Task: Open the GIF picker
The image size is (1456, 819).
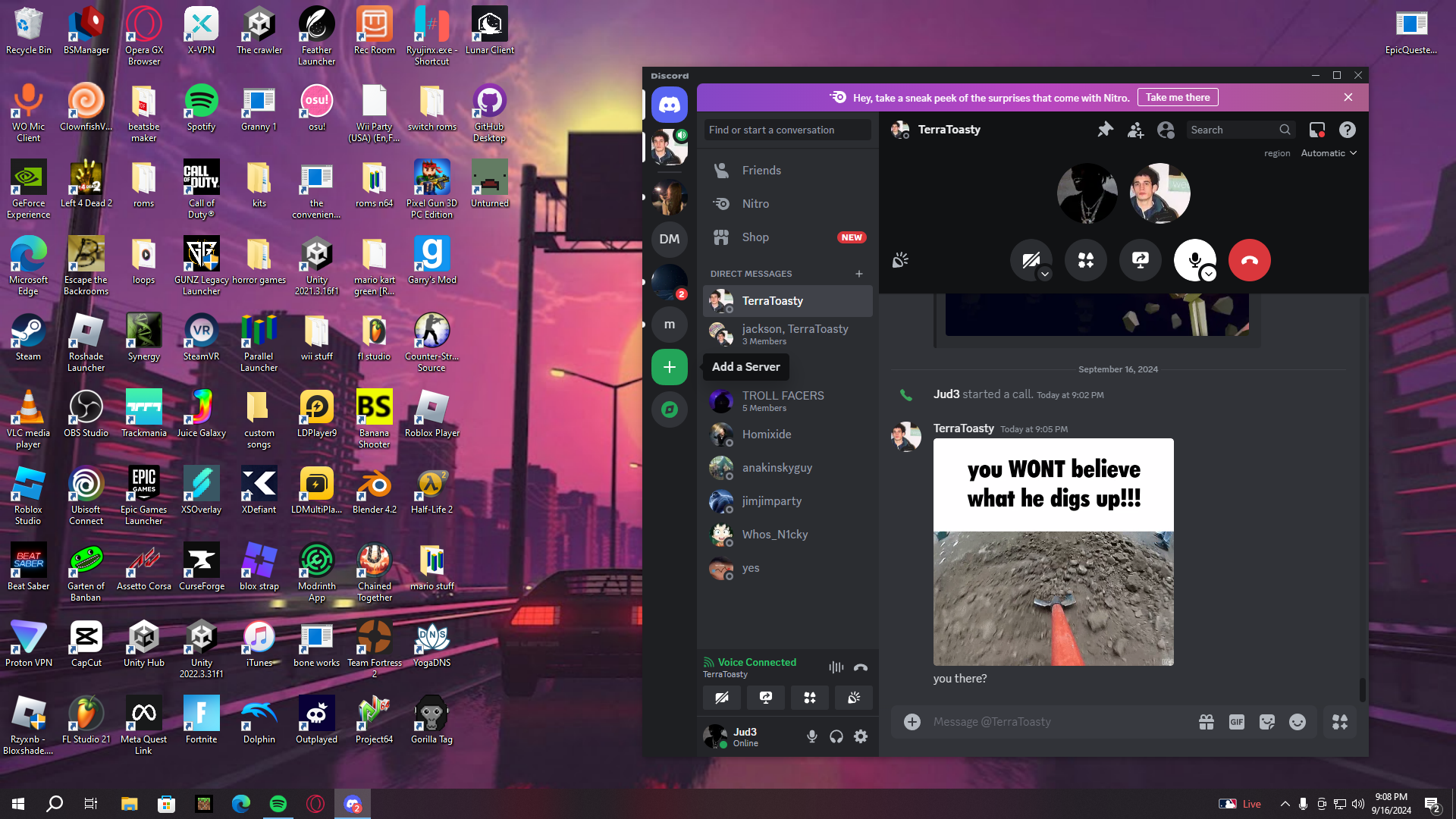Action: coord(1237,722)
